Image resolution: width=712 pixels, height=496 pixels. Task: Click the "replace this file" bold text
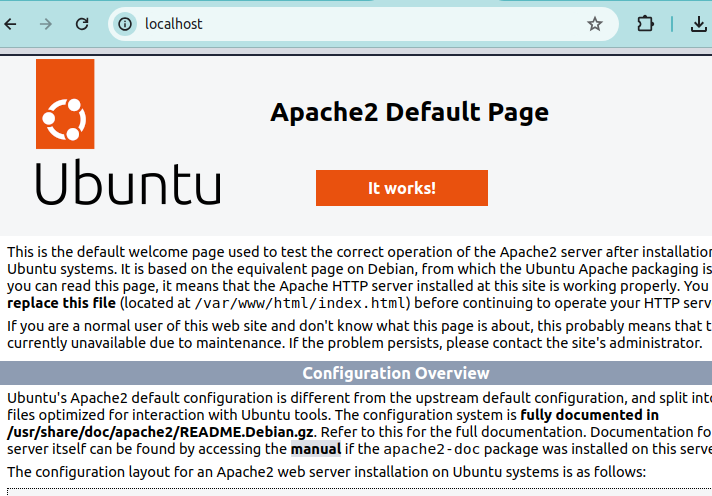click(61, 303)
